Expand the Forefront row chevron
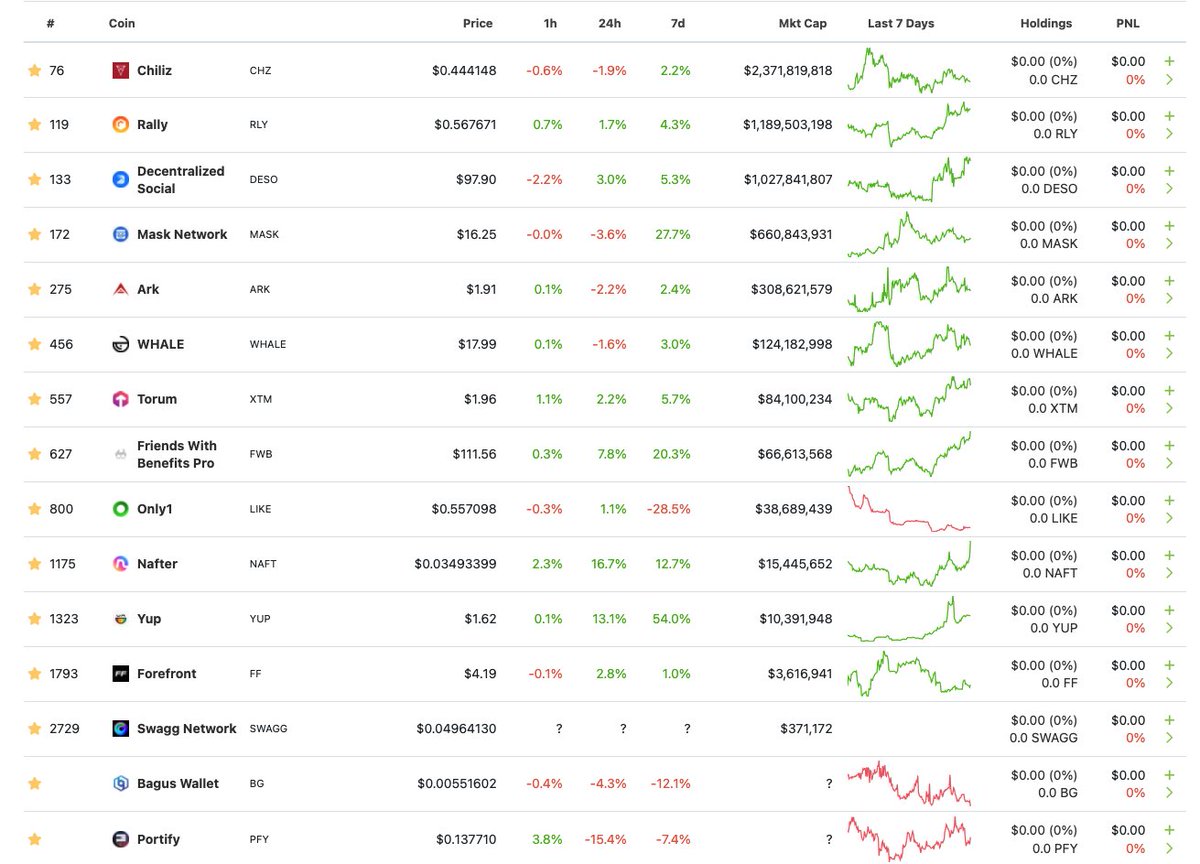The width and height of the screenshot is (1200, 864). [1169, 684]
